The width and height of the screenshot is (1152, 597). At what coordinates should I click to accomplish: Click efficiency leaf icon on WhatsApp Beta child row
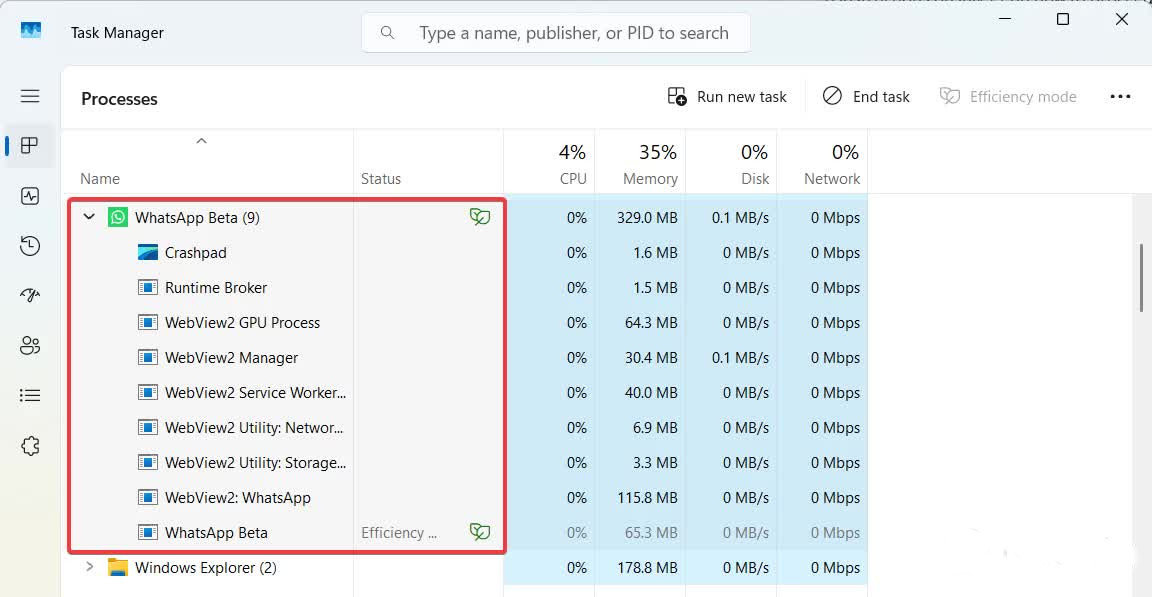click(x=480, y=532)
